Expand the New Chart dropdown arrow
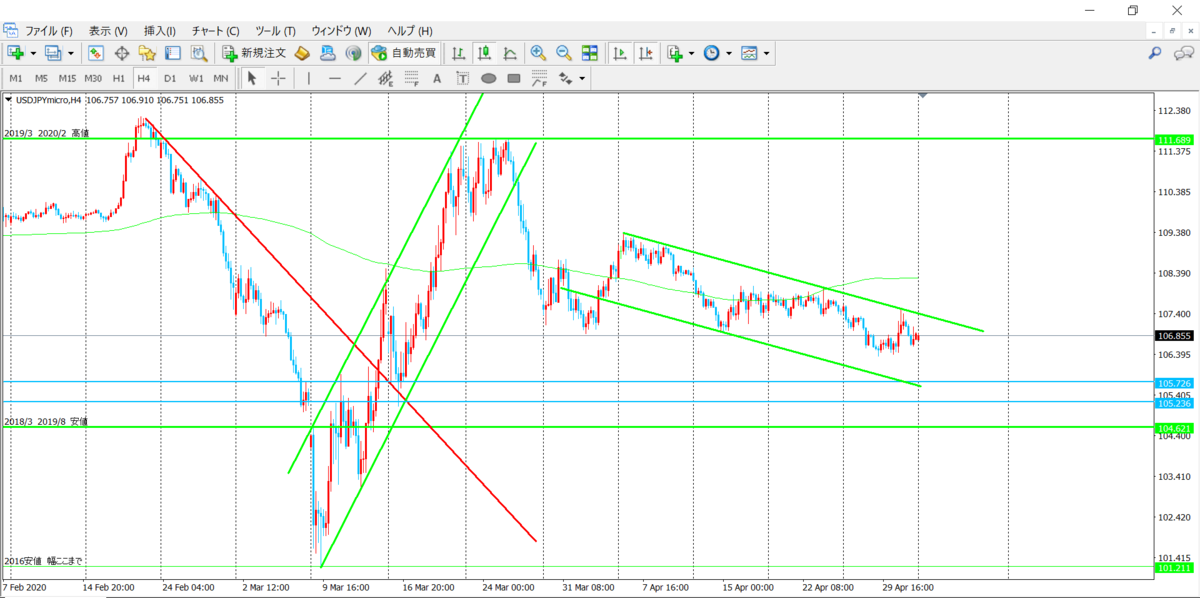This screenshot has height=598, width=1200. pyautogui.click(x=33, y=53)
